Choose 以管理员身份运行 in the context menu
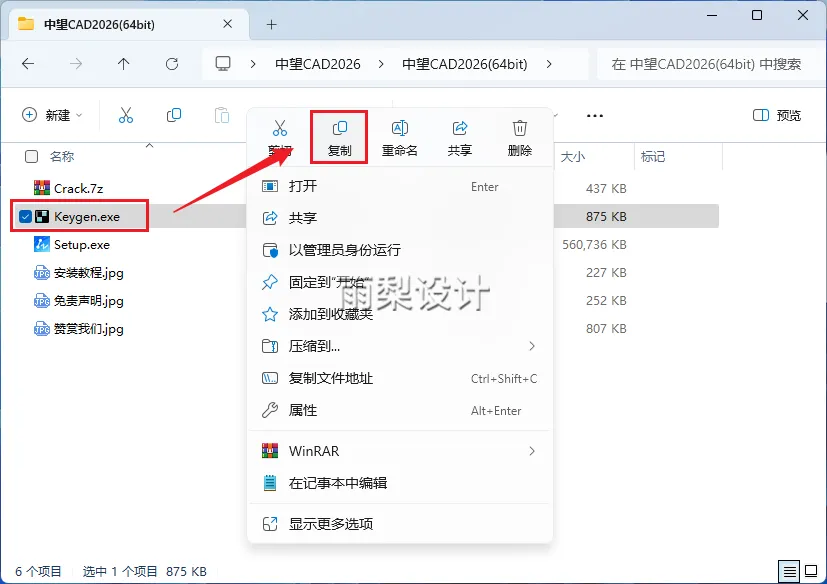The image size is (827, 584). pos(400,250)
